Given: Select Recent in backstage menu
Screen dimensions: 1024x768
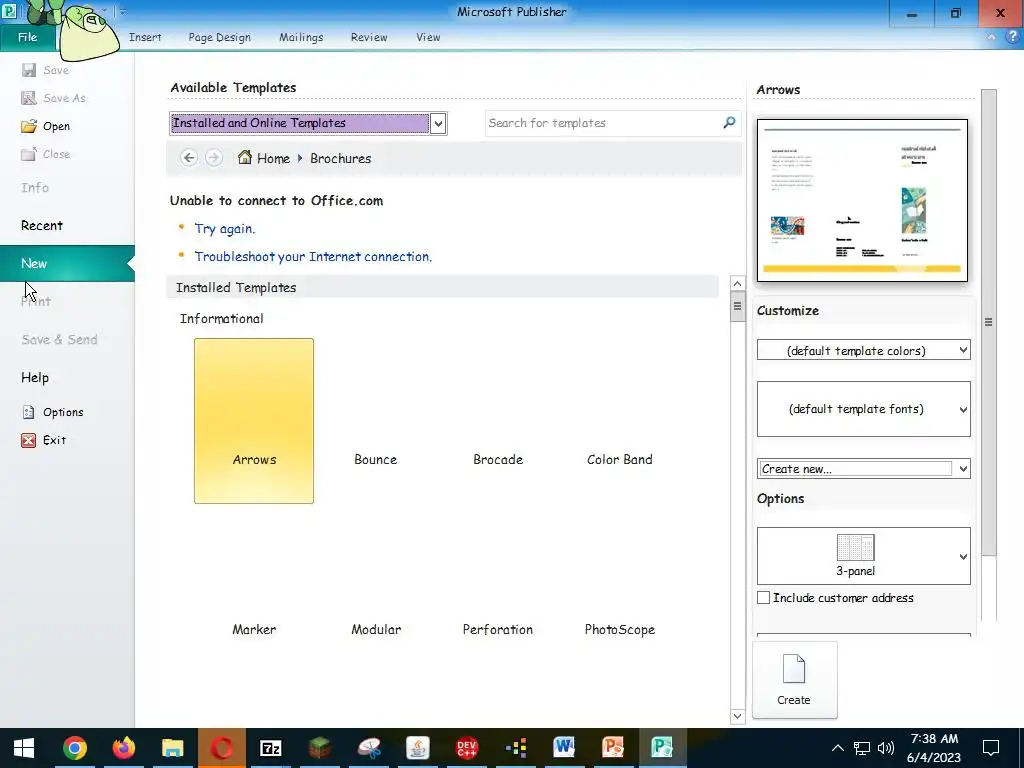Looking at the screenshot, I should coord(42,225).
